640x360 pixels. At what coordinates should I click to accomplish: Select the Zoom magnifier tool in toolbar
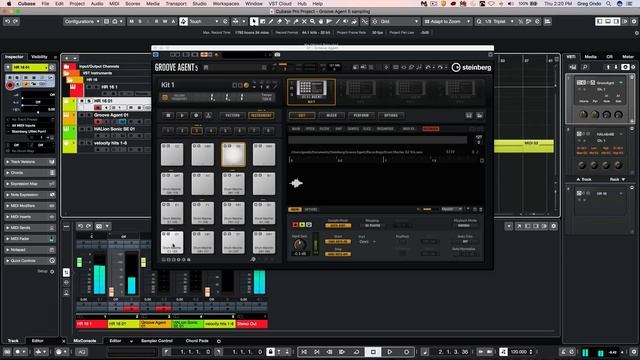[312, 21]
